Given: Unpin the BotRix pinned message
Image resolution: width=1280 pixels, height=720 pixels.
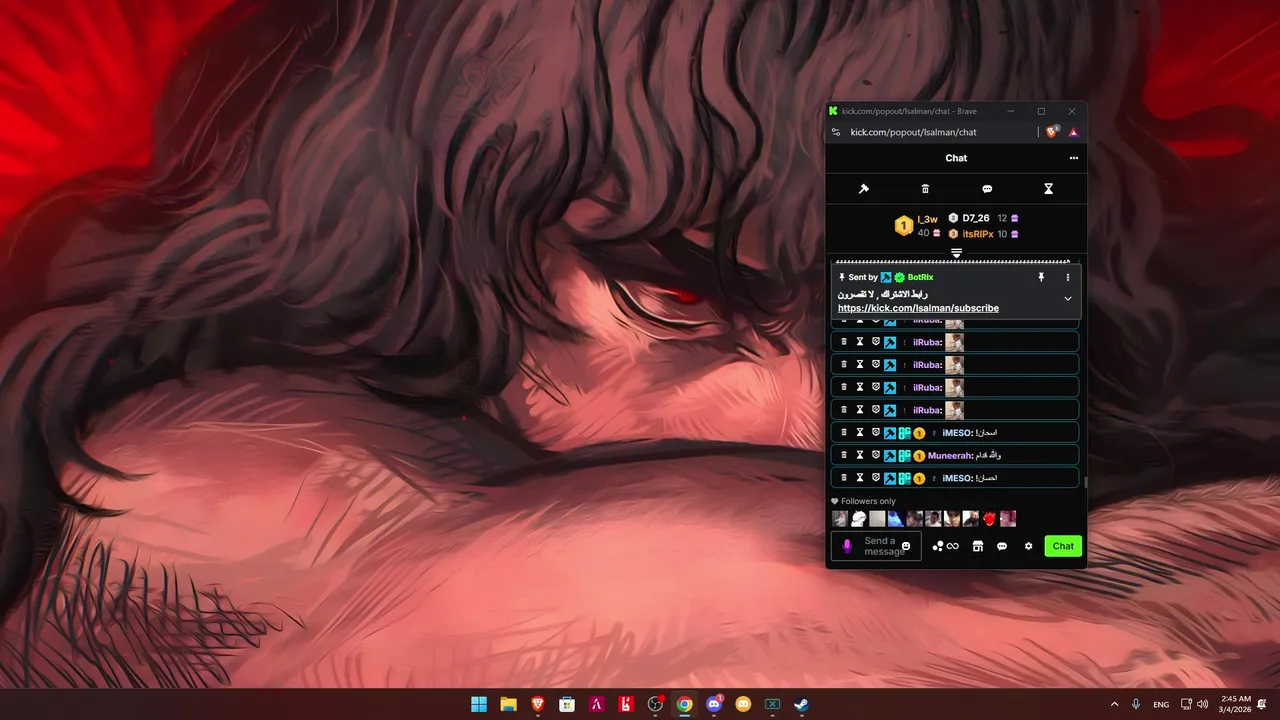Looking at the screenshot, I should tap(1041, 277).
